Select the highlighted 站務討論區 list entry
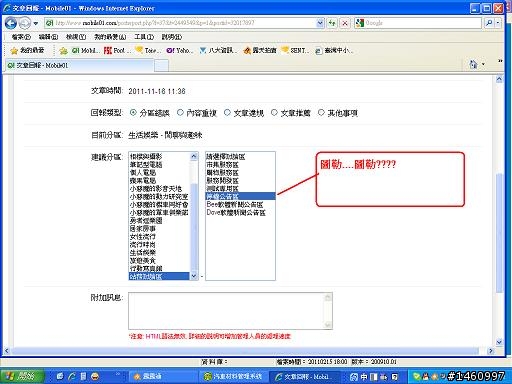 click(x=159, y=276)
